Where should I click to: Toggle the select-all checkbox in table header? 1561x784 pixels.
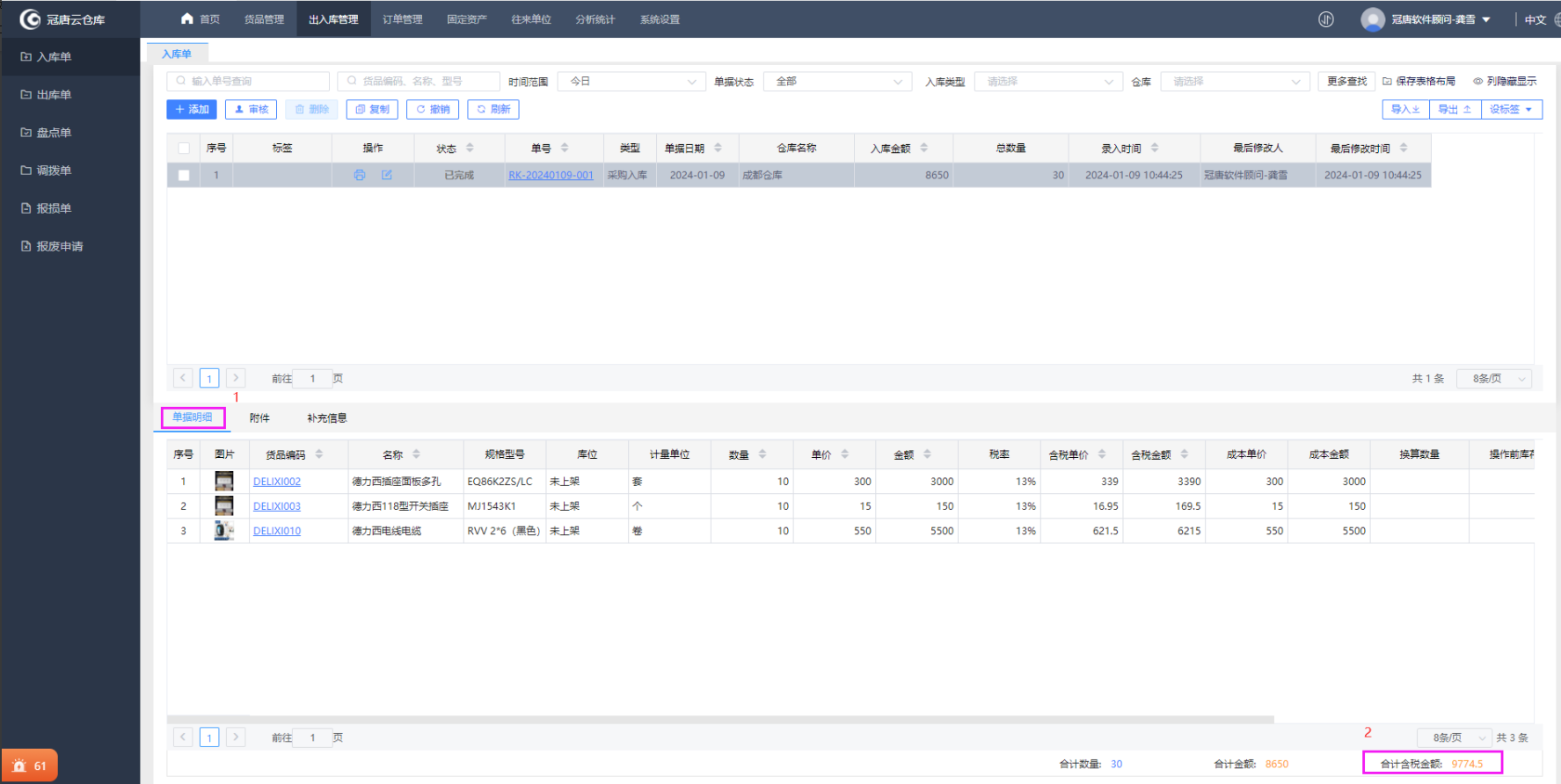click(x=184, y=148)
